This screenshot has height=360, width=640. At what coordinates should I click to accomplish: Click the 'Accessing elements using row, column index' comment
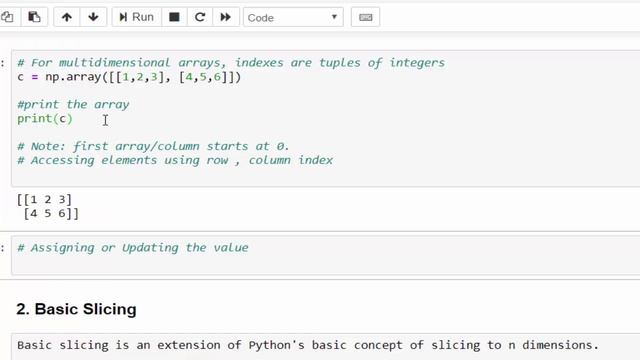pyautogui.click(x=175, y=160)
